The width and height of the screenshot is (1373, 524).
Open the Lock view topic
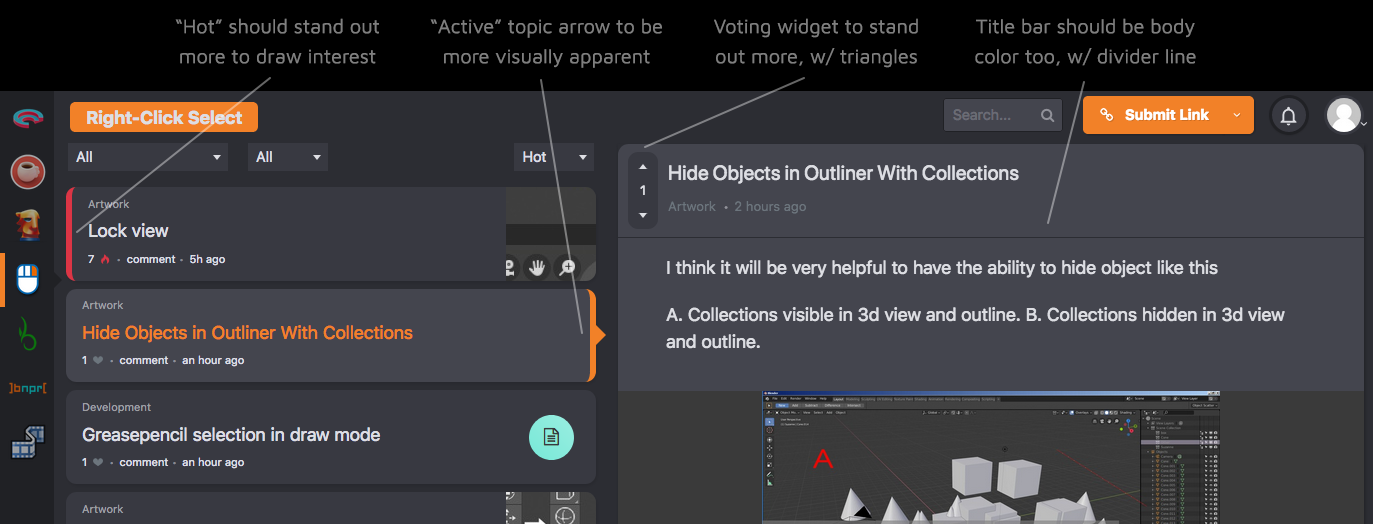[x=128, y=231]
